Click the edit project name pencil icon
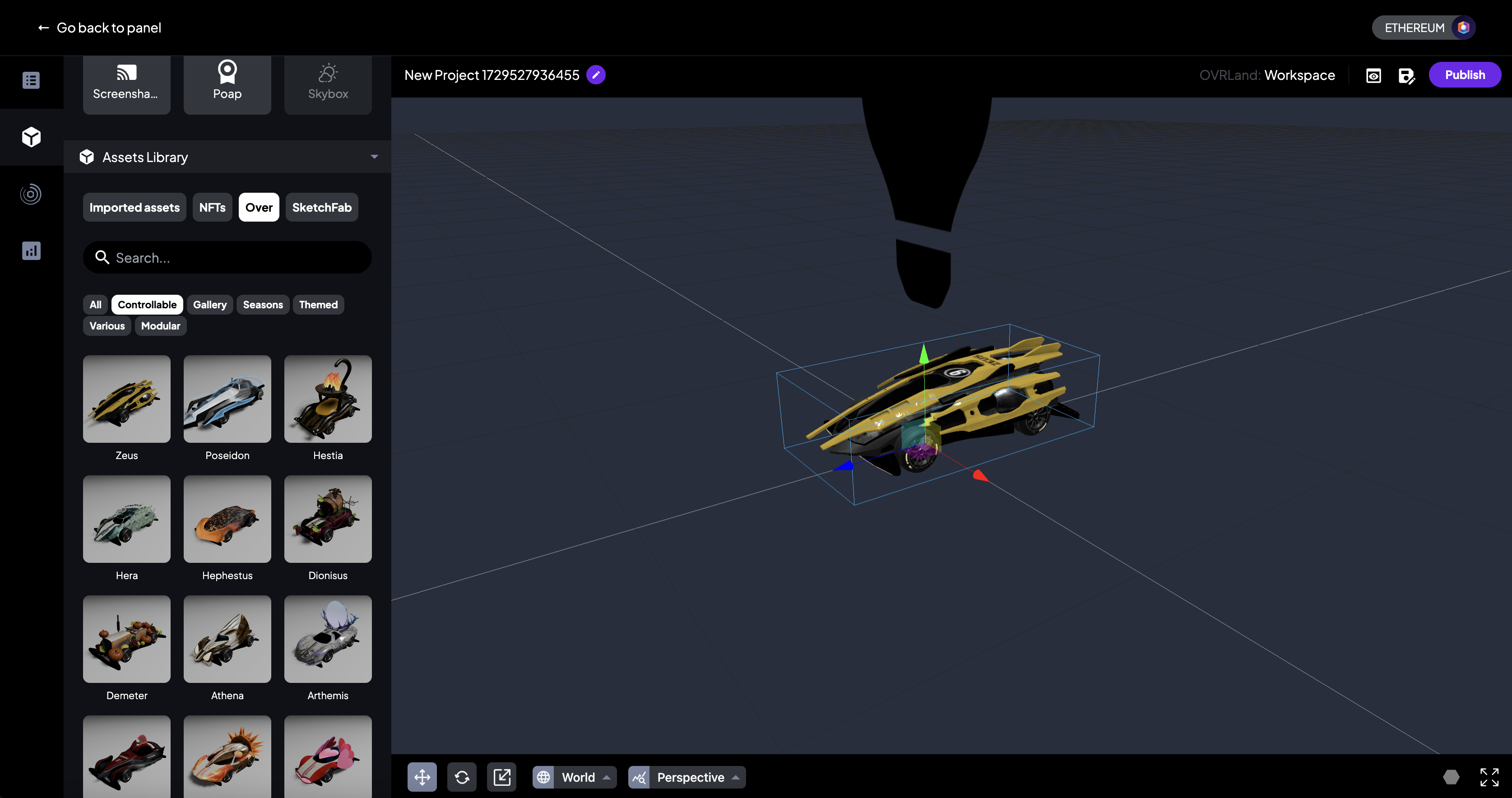 (596, 75)
